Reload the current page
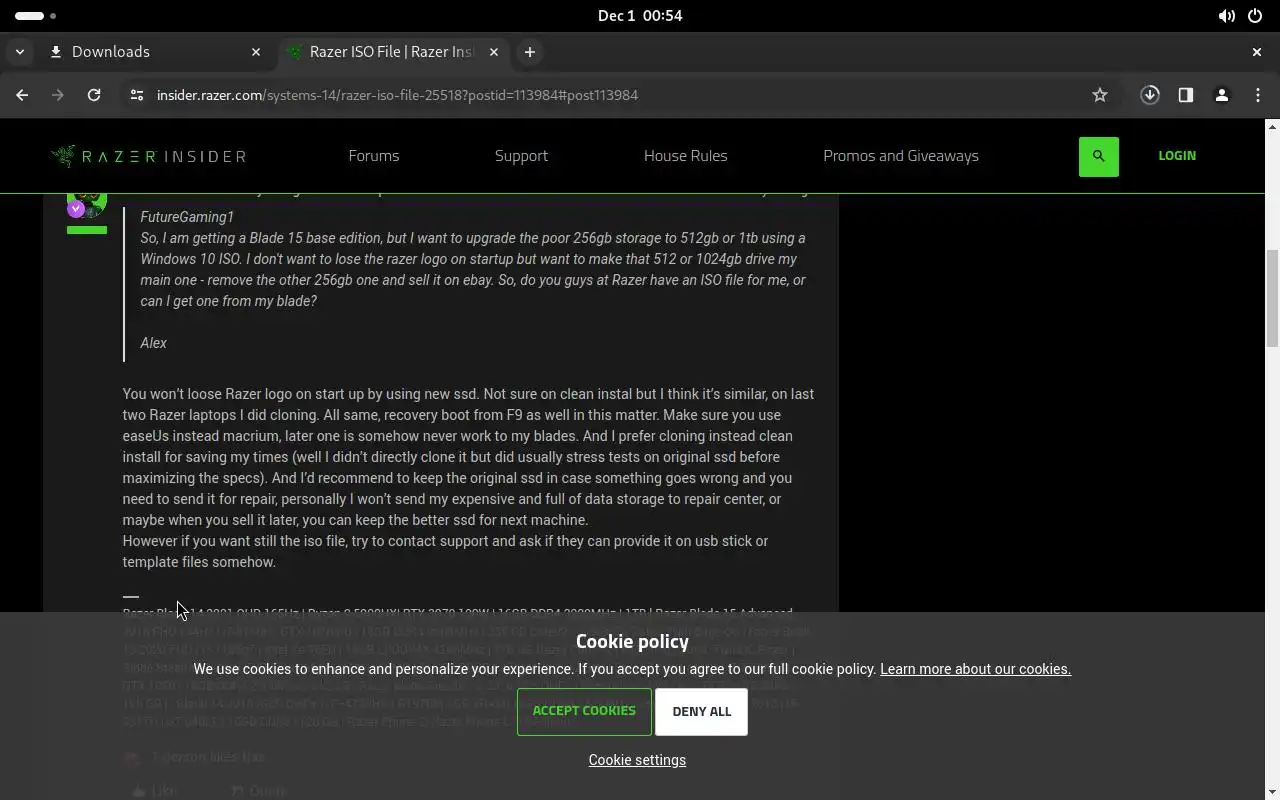 94,95
